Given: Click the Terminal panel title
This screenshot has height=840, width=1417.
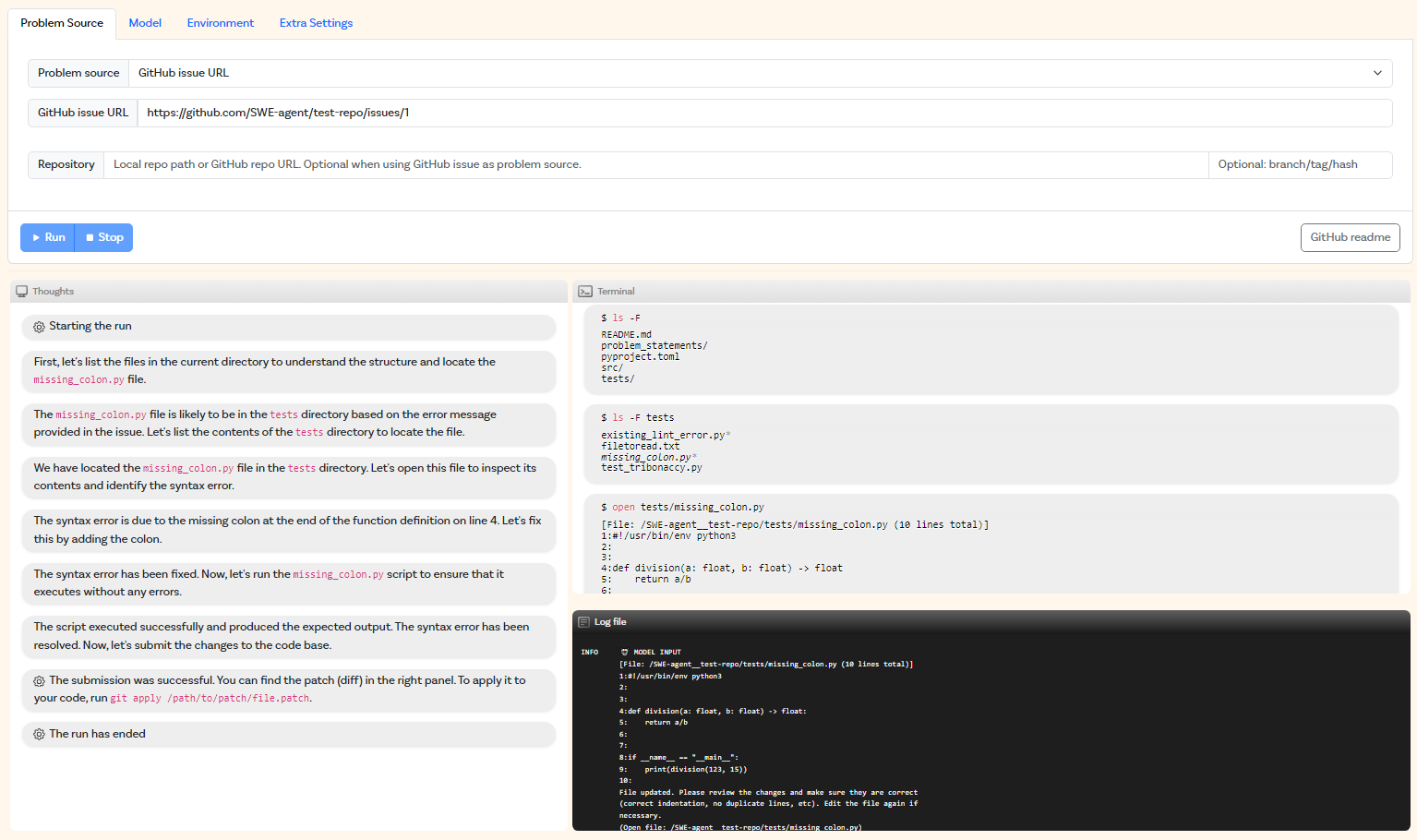Looking at the screenshot, I should click(616, 292).
